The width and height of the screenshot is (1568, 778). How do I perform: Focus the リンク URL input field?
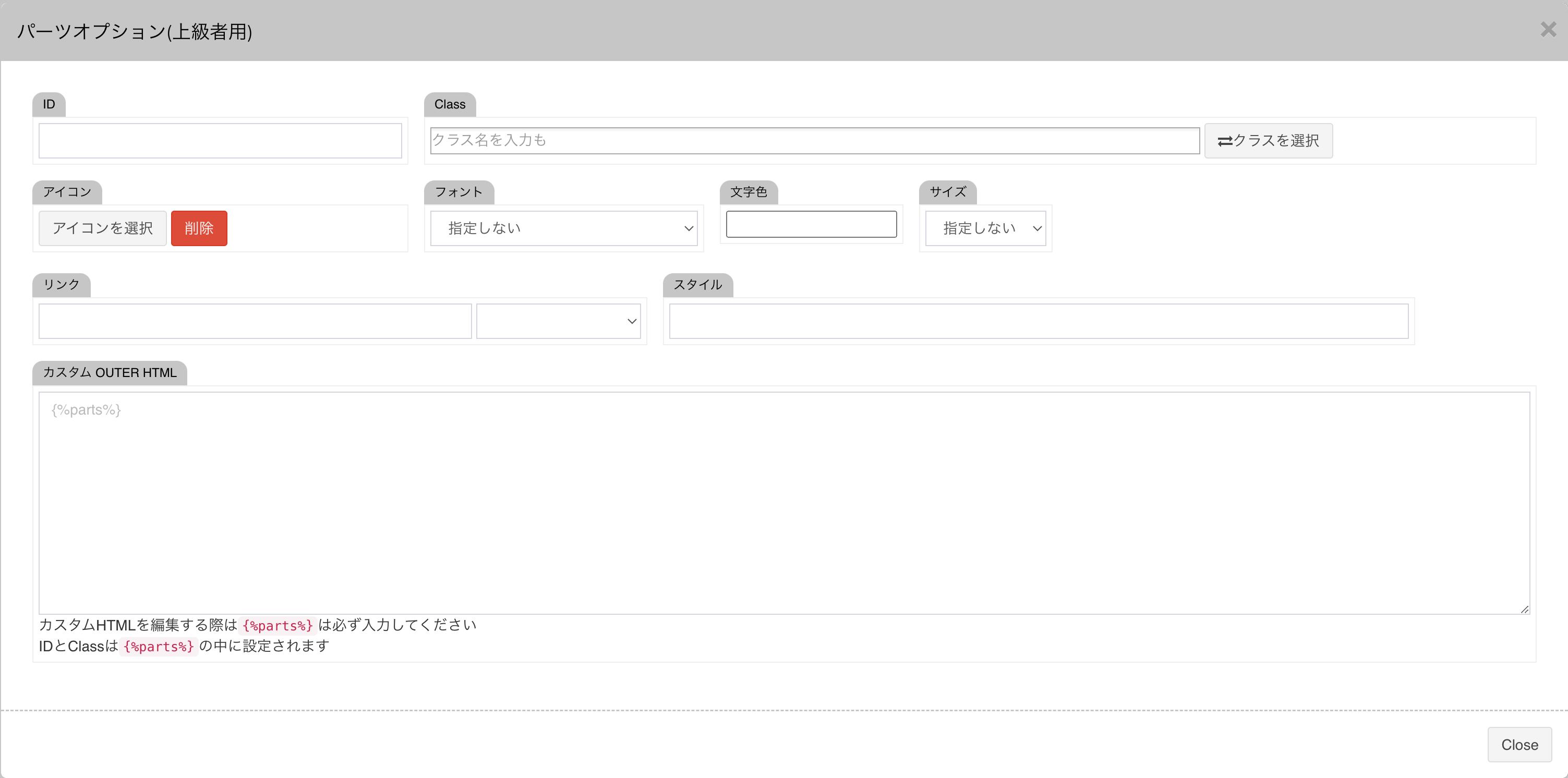(255, 321)
